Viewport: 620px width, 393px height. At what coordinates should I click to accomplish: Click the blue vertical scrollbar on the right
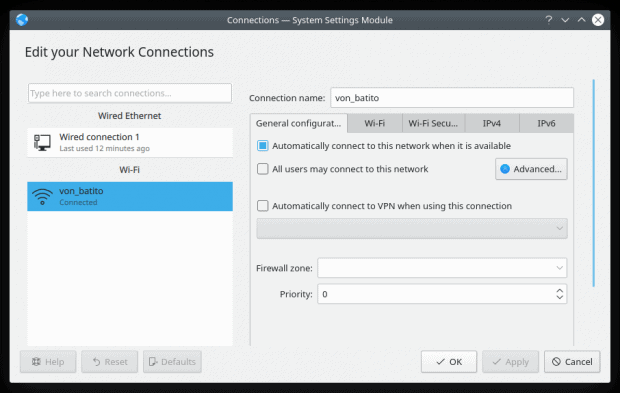point(594,183)
